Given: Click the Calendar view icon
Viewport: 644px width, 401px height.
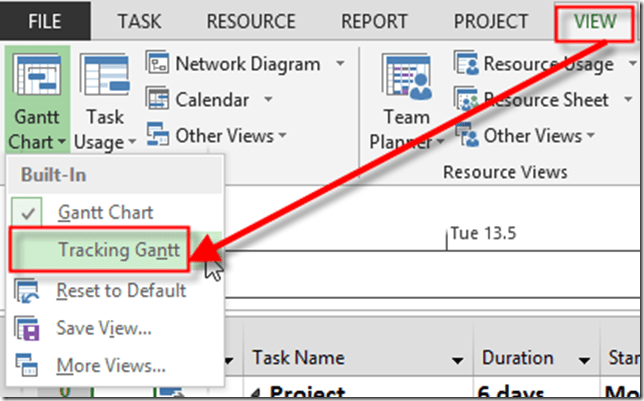Looking at the screenshot, I should pos(159,99).
